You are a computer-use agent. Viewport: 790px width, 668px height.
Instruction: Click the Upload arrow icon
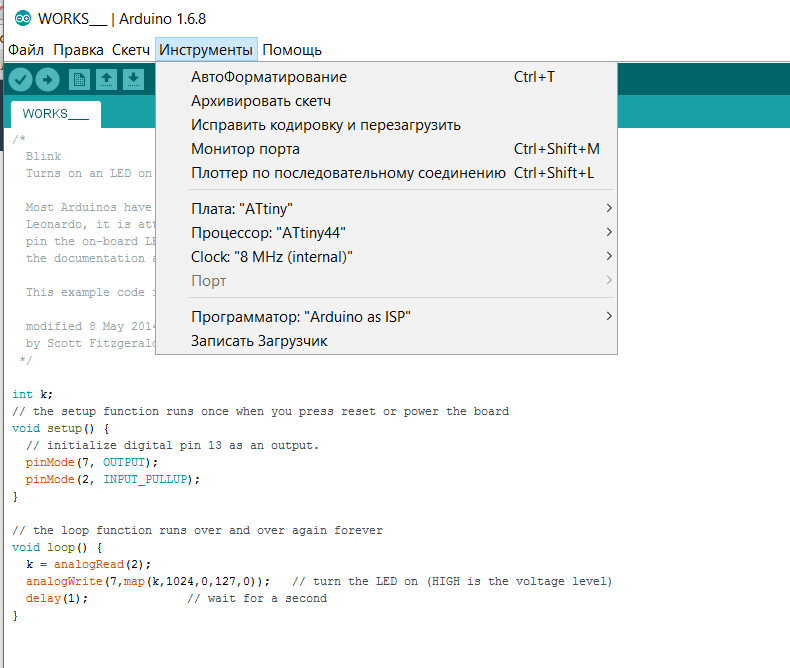[x=48, y=80]
